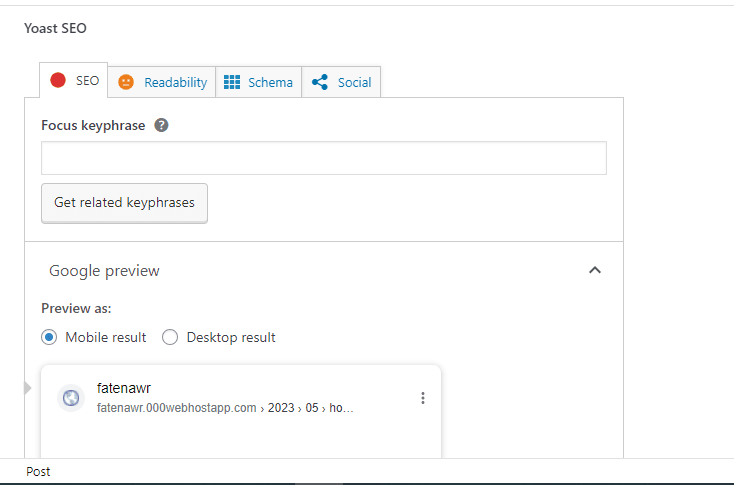This screenshot has height=485, width=734.
Task: Select the Desktop result radio button
Action: point(170,337)
